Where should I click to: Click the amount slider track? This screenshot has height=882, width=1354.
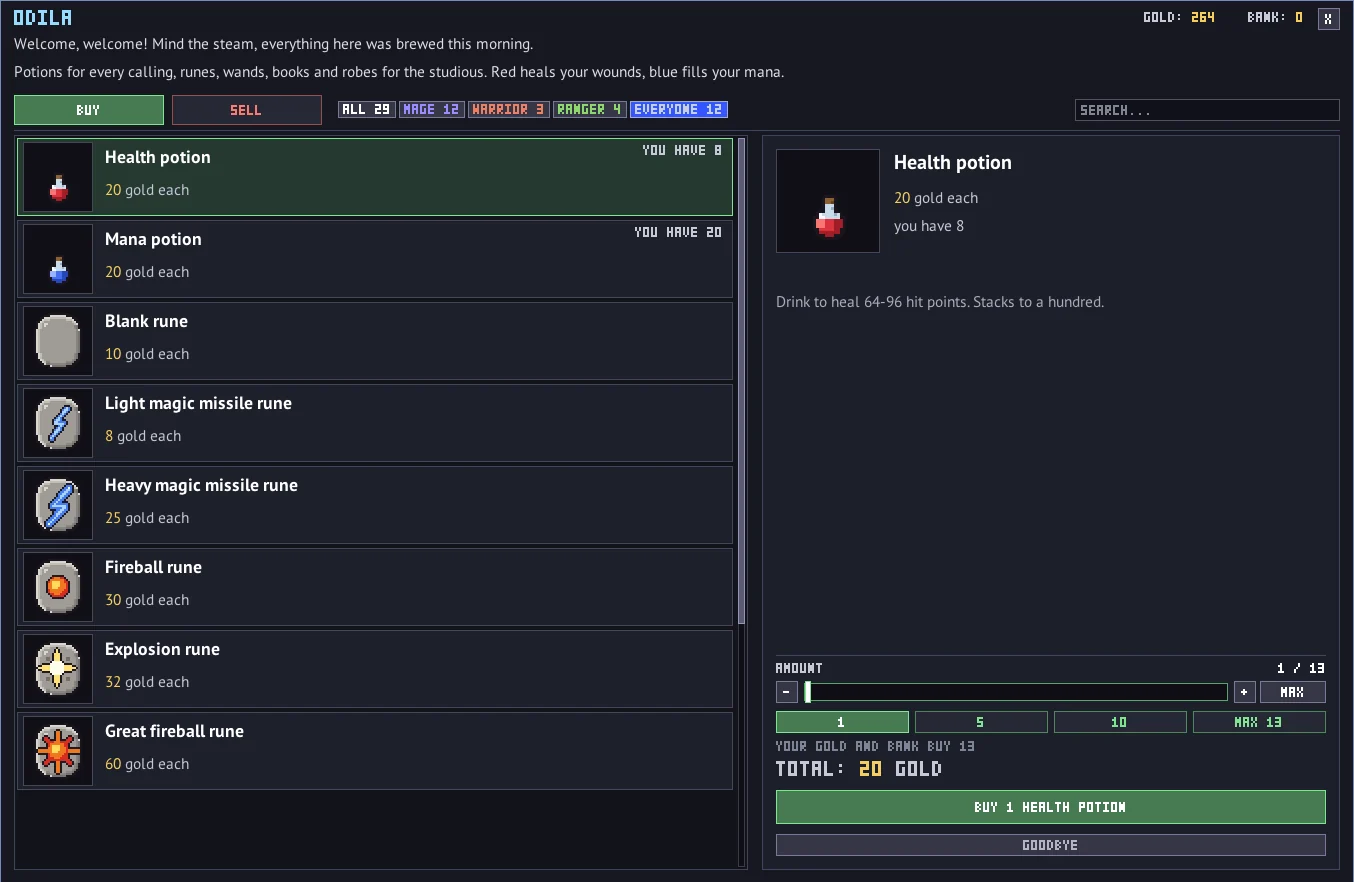point(1016,692)
